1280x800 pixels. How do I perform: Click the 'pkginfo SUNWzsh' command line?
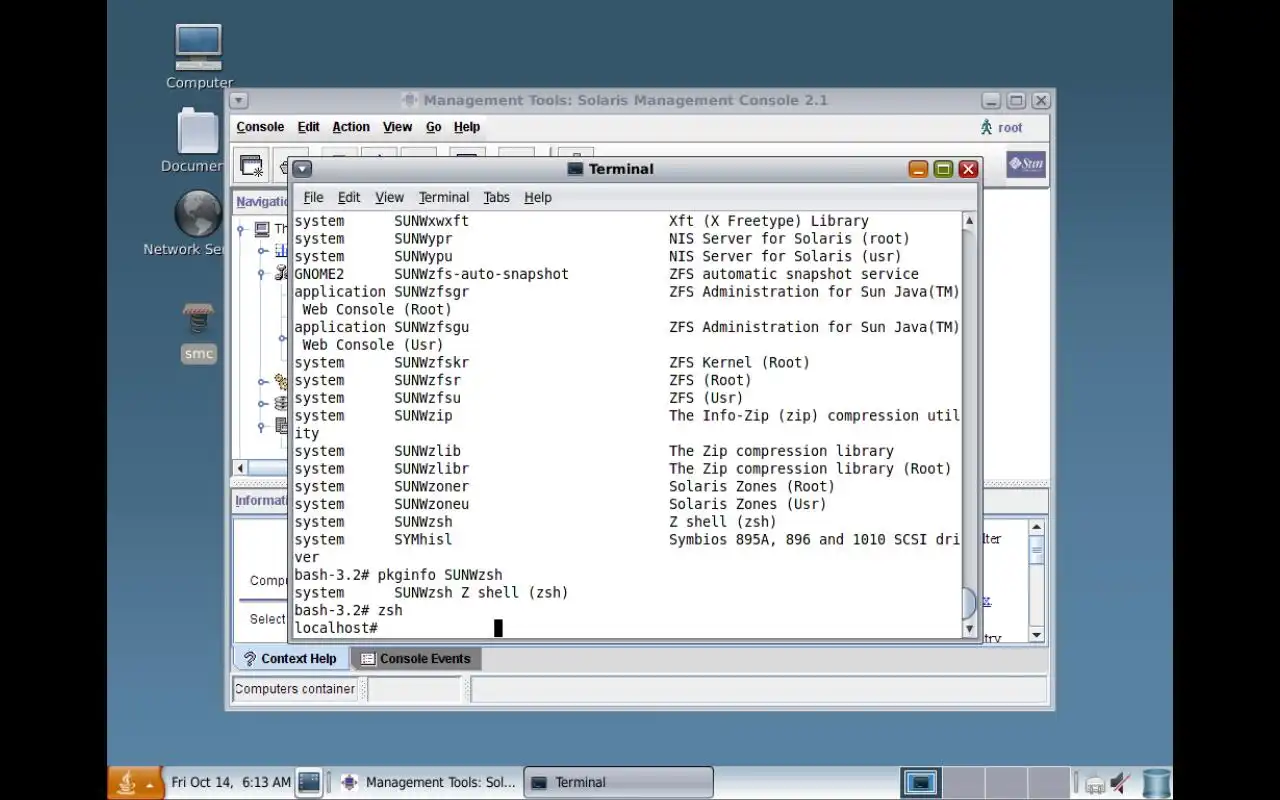[398, 575]
